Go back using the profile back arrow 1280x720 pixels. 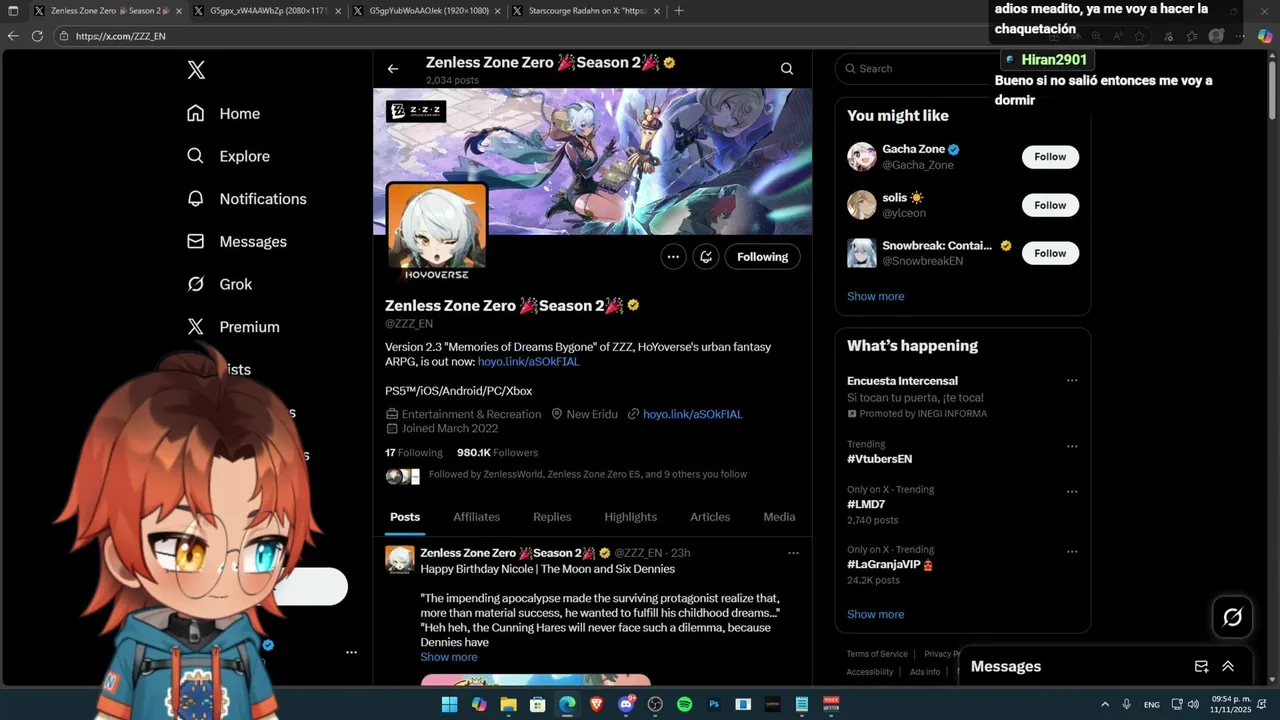tap(393, 69)
